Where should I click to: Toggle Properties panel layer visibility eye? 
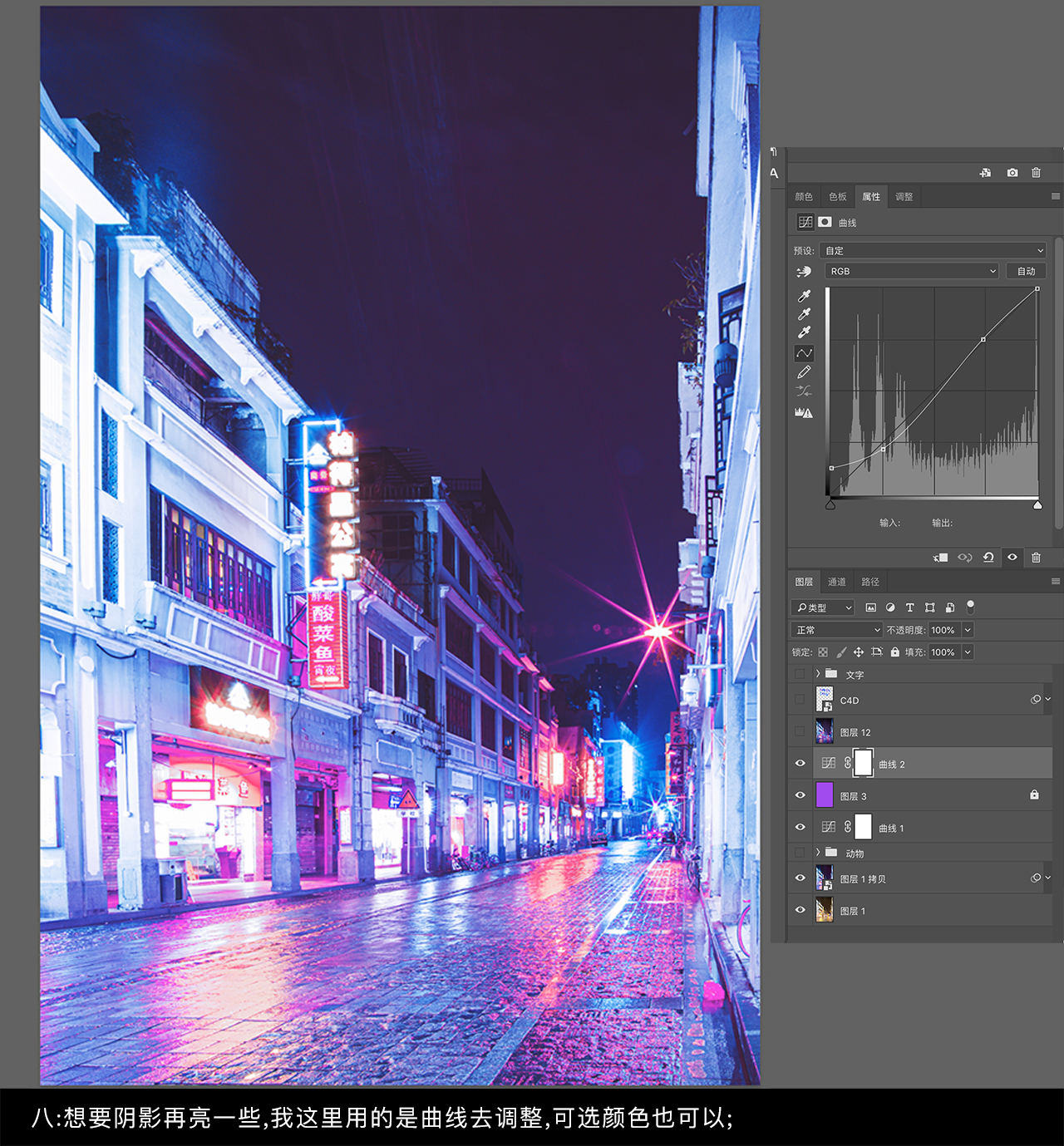(1012, 558)
